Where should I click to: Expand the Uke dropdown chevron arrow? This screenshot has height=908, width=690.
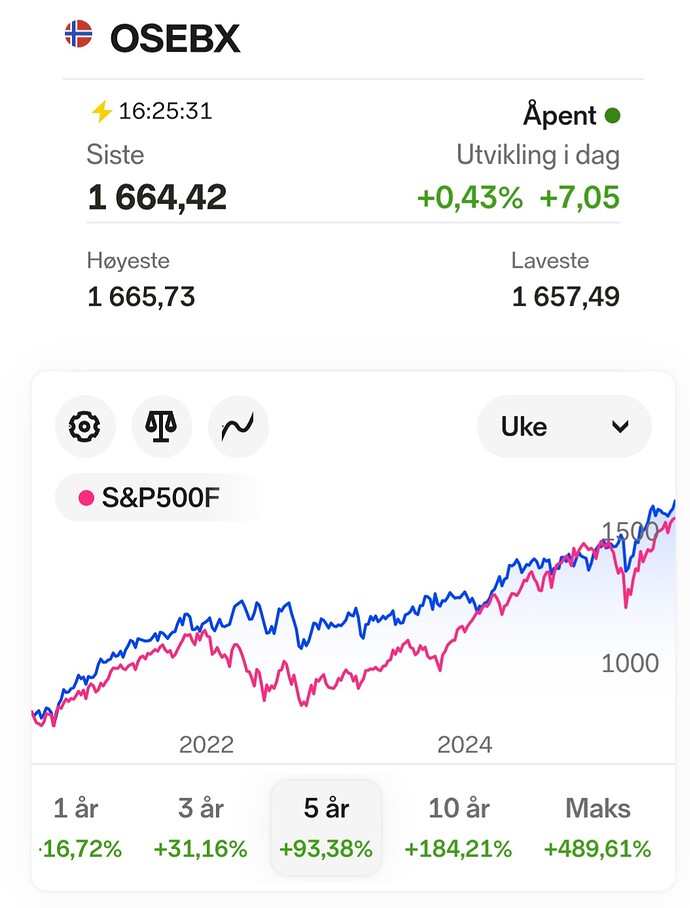620,427
